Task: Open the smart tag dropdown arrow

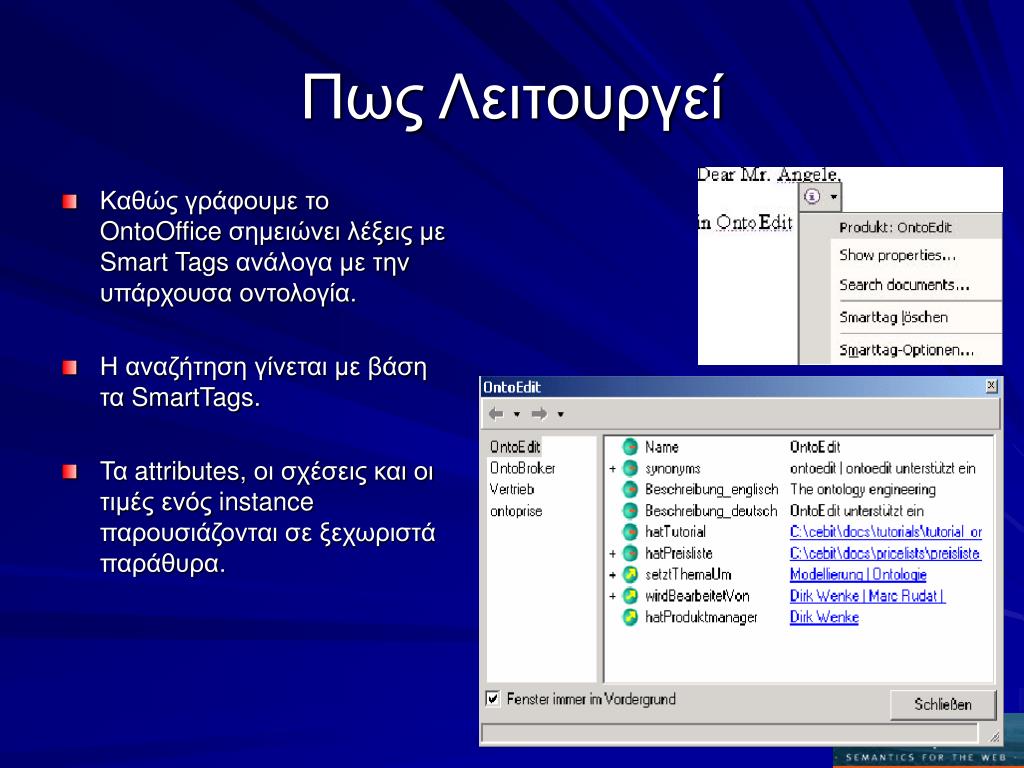Action: [x=834, y=197]
